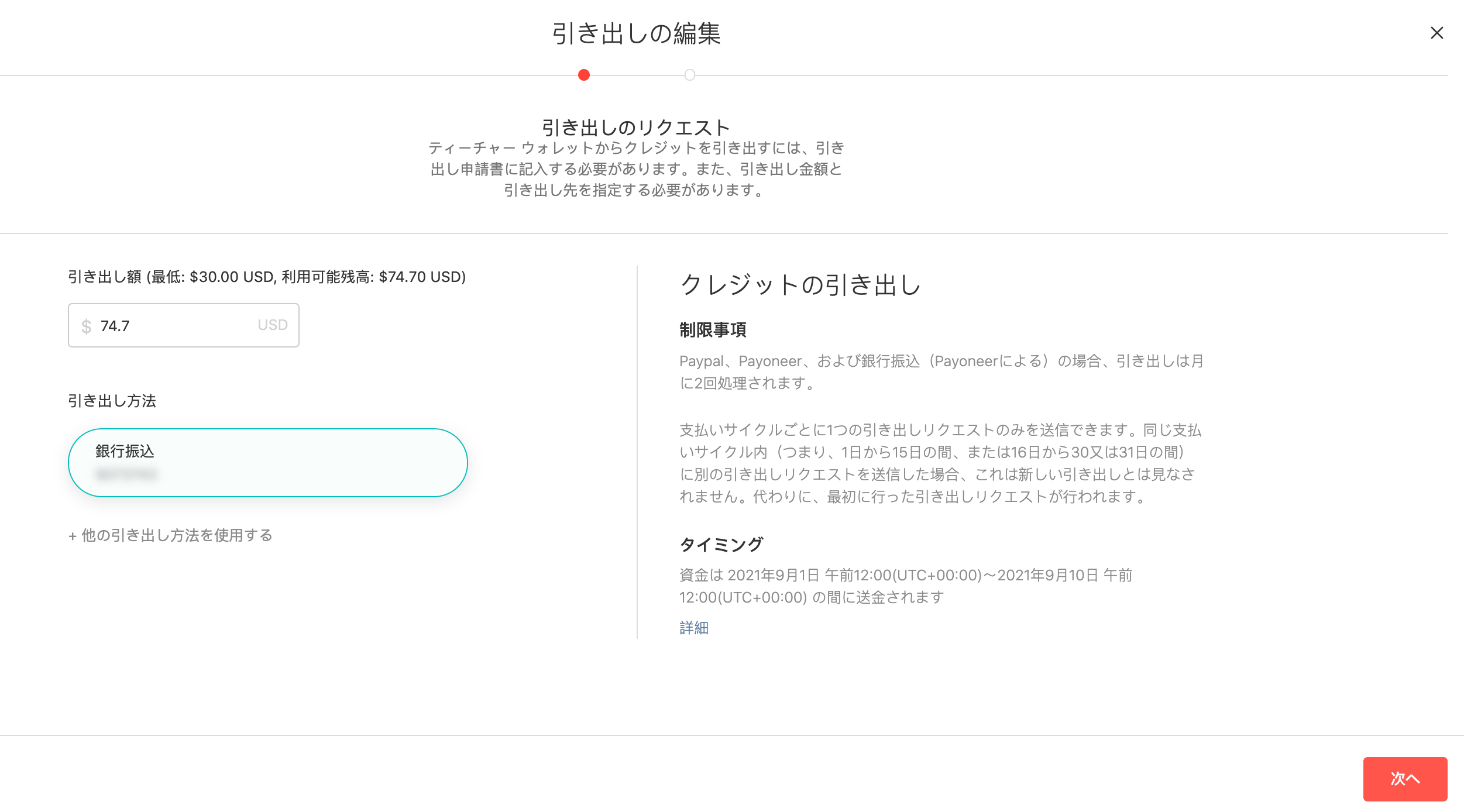Click the 引き出しの編集 title
The width and height of the screenshot is (1464, 812).
(x=637, y=33)
